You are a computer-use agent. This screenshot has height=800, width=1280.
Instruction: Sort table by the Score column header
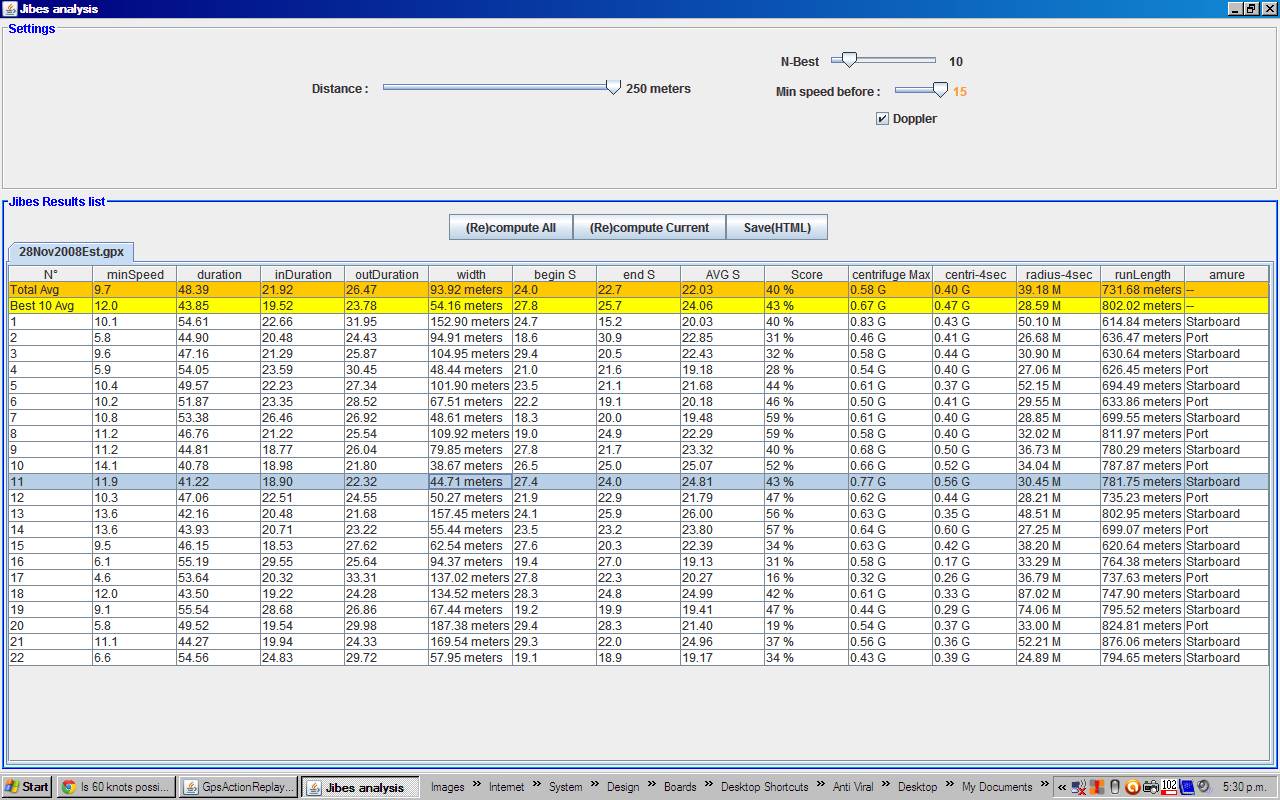[806, 274]
